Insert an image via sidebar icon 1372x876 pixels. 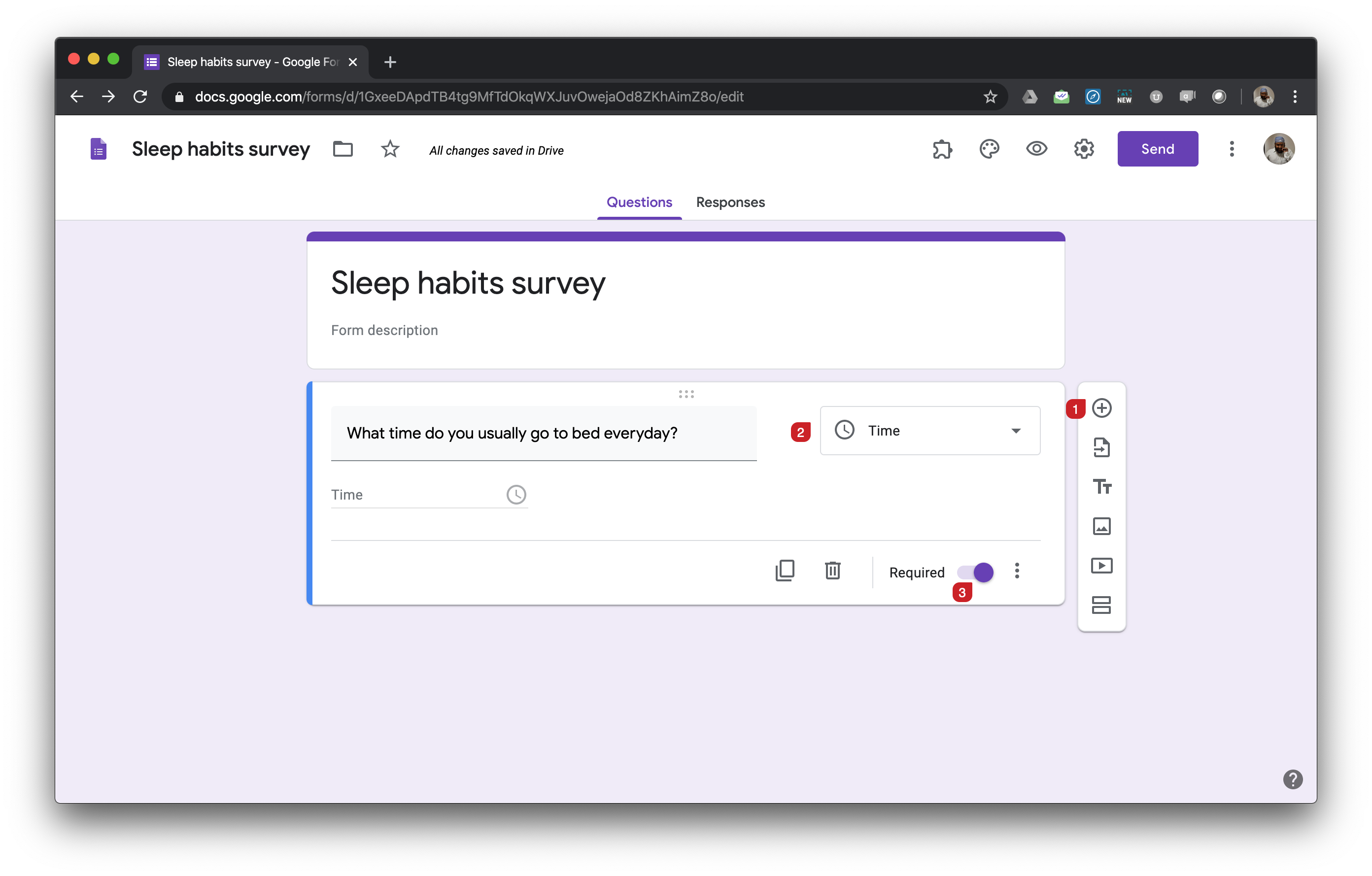coord(1101,526)
